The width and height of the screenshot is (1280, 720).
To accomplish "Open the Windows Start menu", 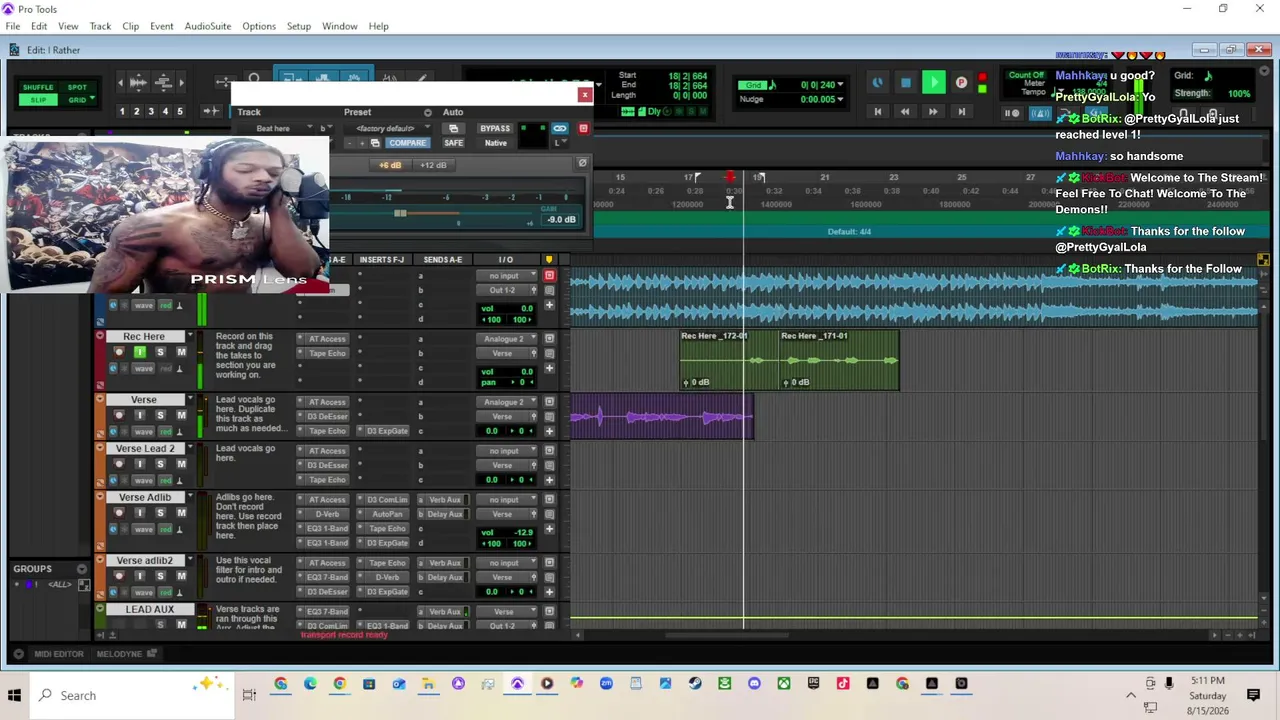I will pyautogui.click(x=15, y=695).
